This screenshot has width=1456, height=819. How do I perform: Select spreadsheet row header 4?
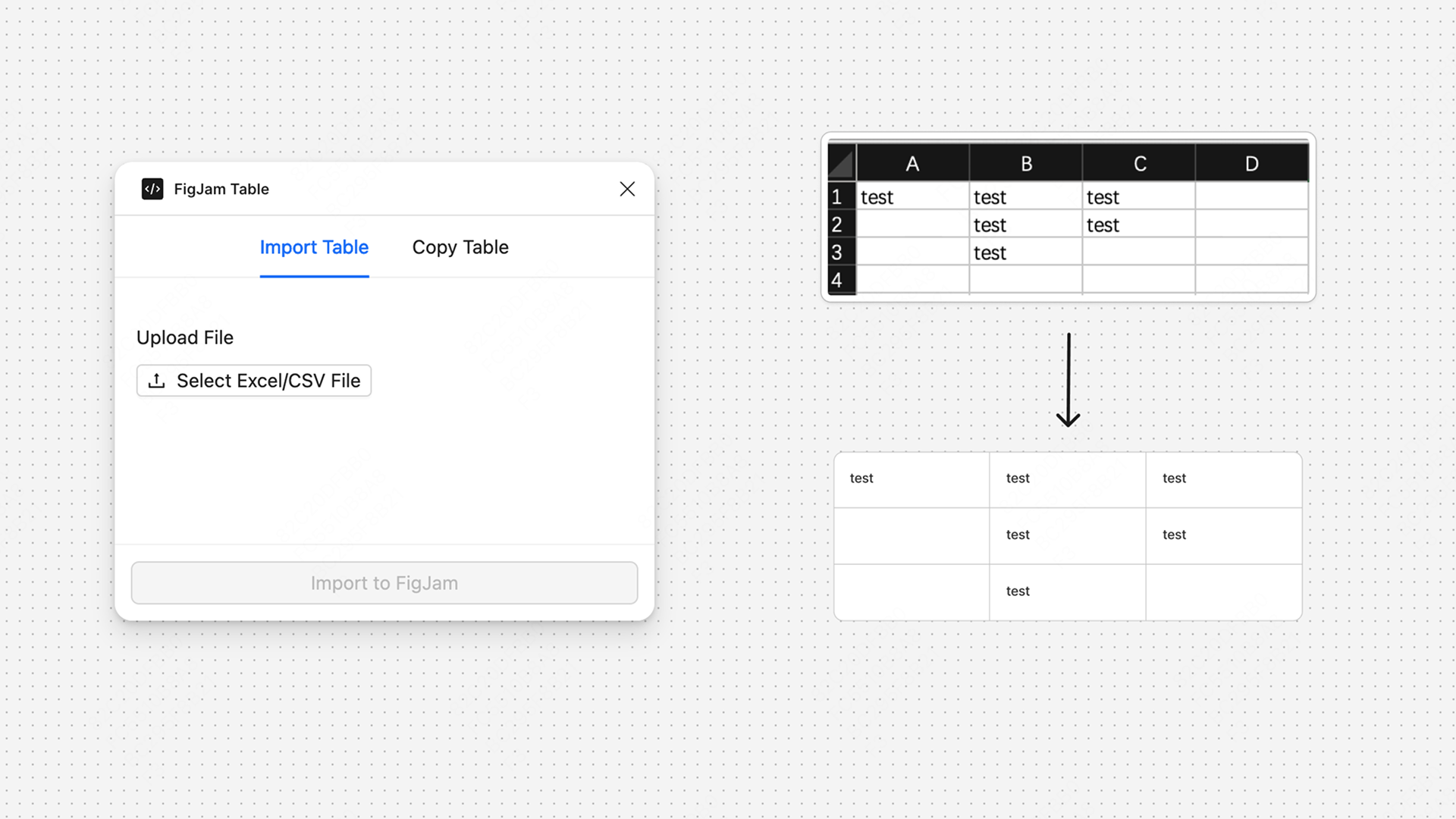point(842,279)
